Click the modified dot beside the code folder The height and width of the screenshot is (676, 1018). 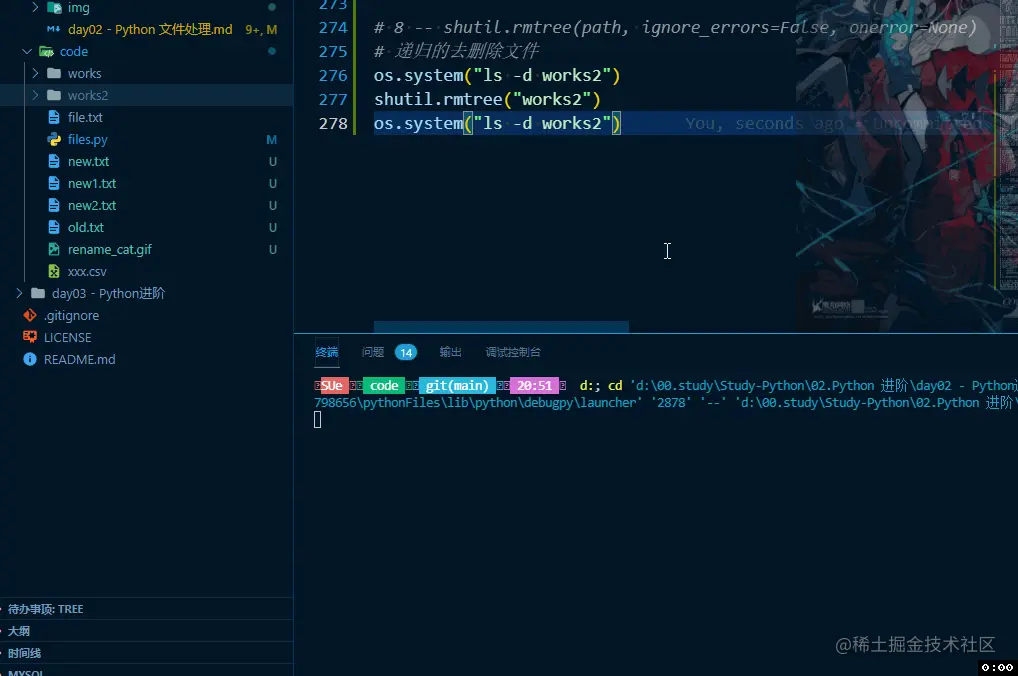pyautogui.click(x=270, y=51)
